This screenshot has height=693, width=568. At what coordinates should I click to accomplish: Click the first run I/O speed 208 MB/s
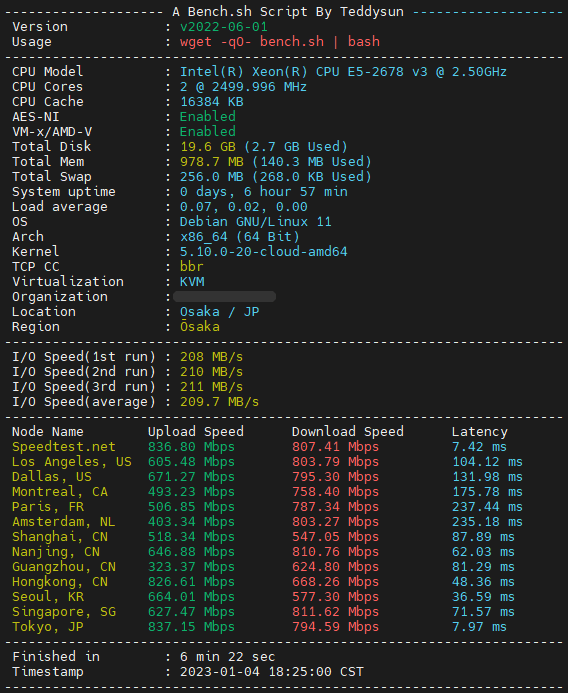[x=211, y=357]
